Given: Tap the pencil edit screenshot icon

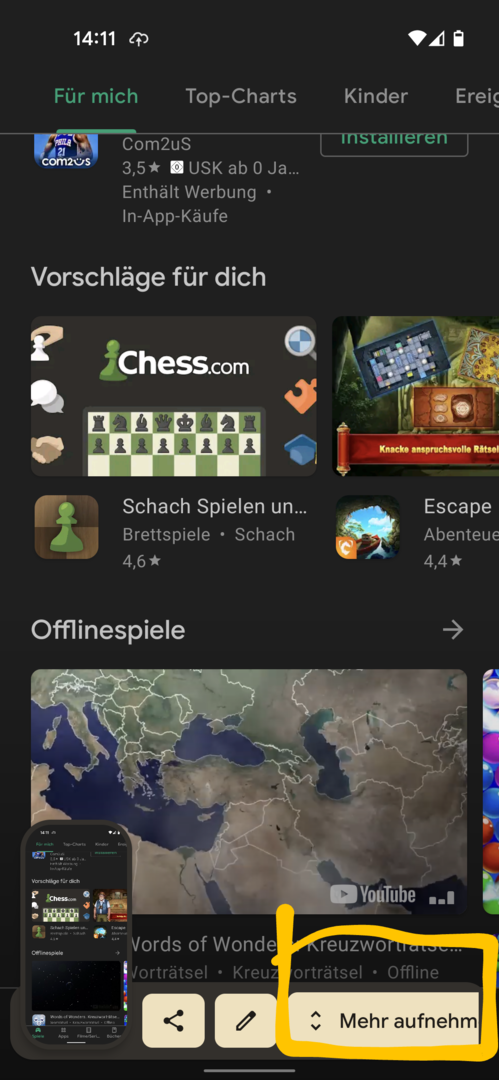Looking at the screenshot, I should pos(245,1020).
